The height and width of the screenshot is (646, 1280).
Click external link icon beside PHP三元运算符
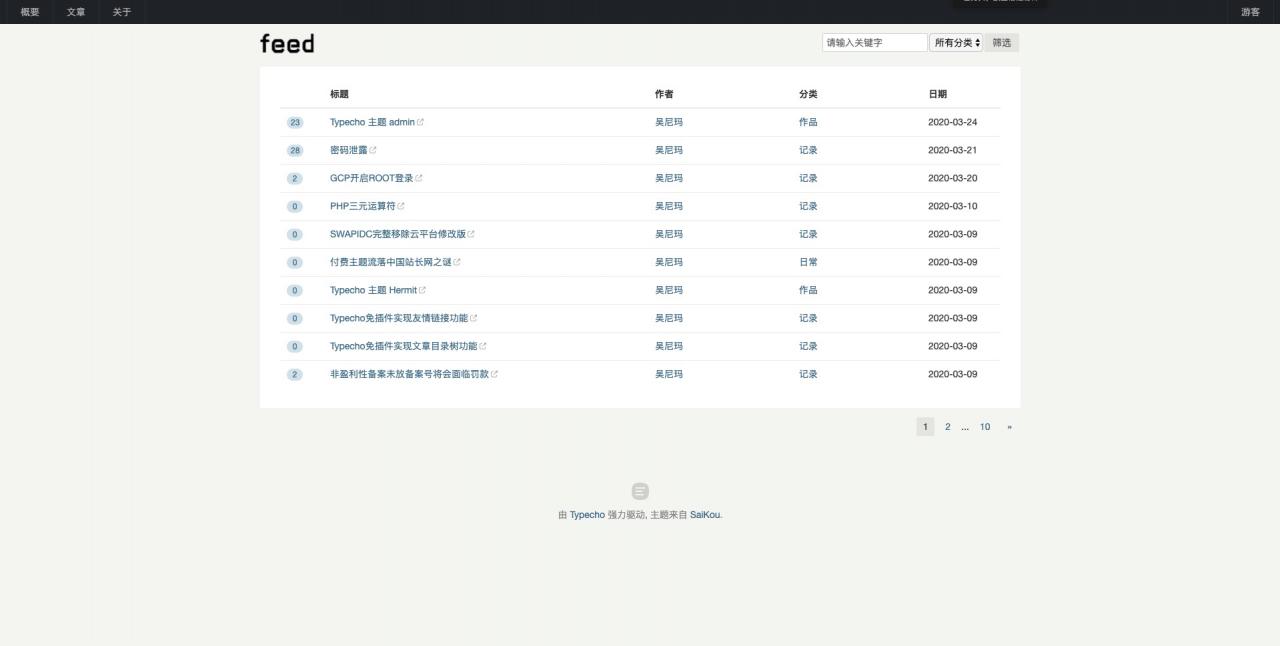(401, 206)
